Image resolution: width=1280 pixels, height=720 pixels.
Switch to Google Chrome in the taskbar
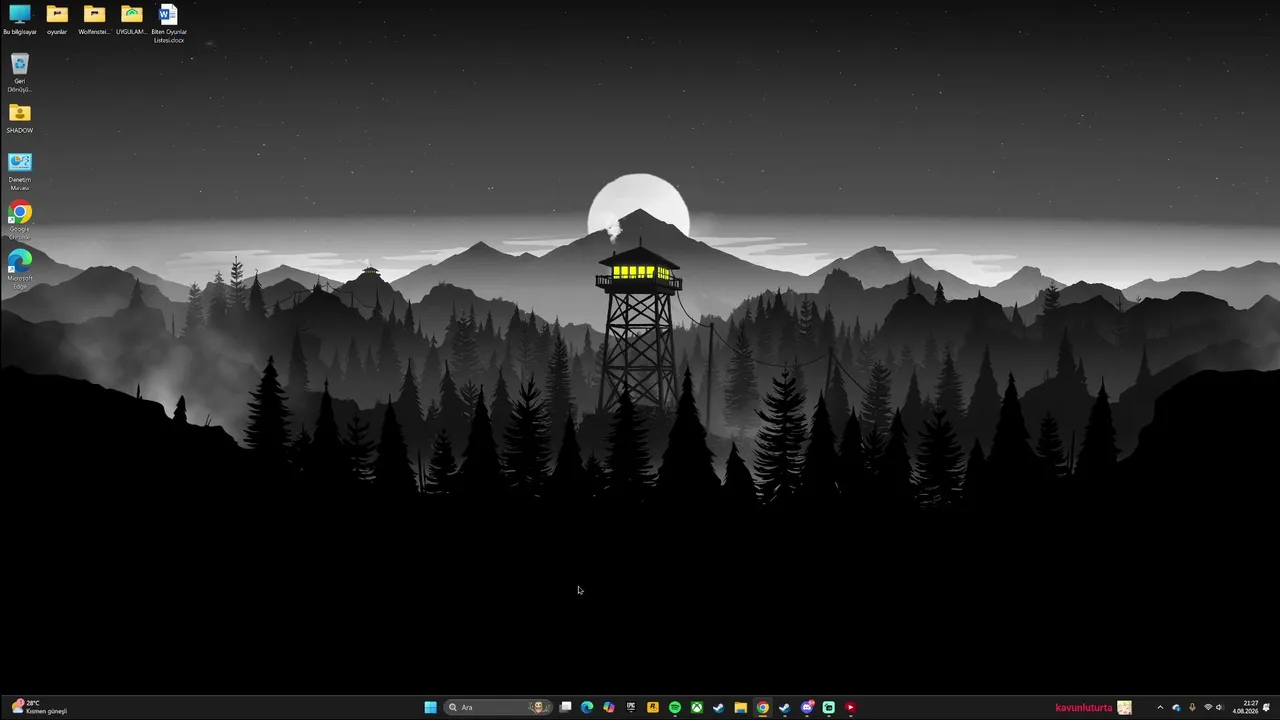762,708
